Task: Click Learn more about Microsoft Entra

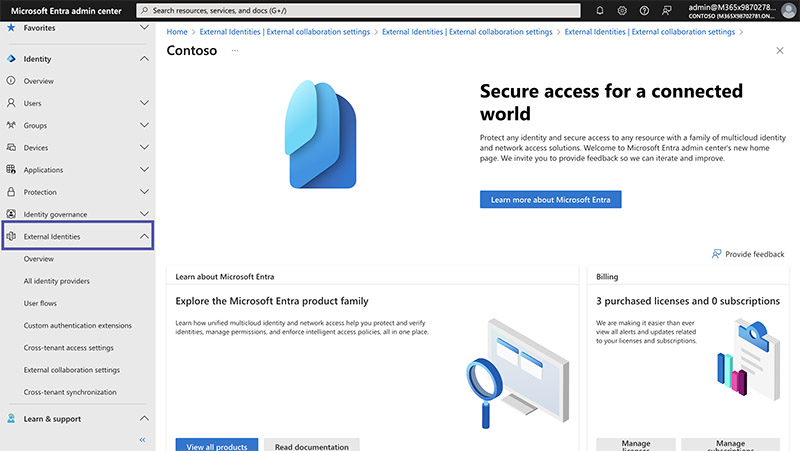Action: pos(551,199)
